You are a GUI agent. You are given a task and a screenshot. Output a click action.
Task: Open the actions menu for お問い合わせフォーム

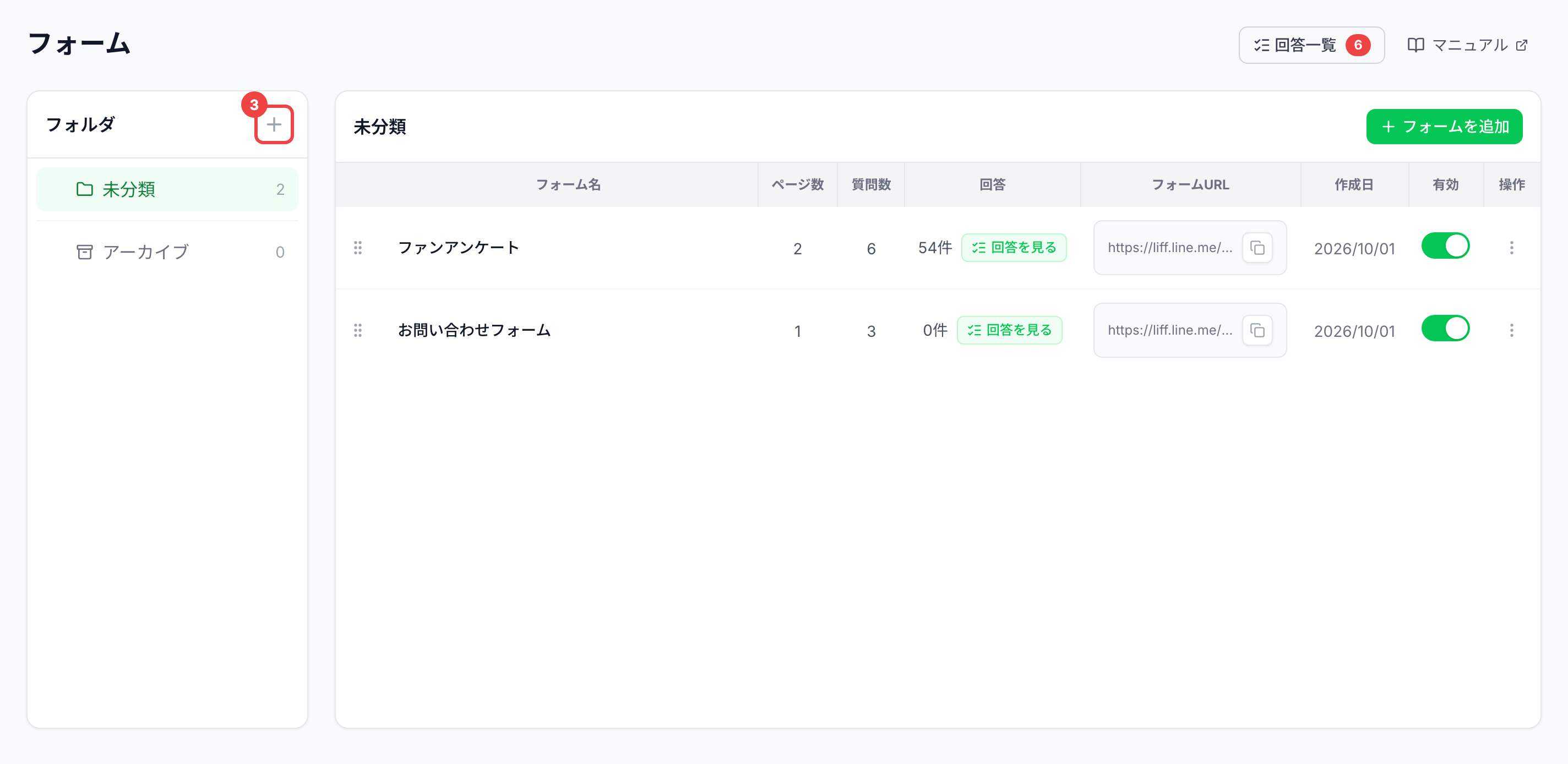(x=1511, y=331)
